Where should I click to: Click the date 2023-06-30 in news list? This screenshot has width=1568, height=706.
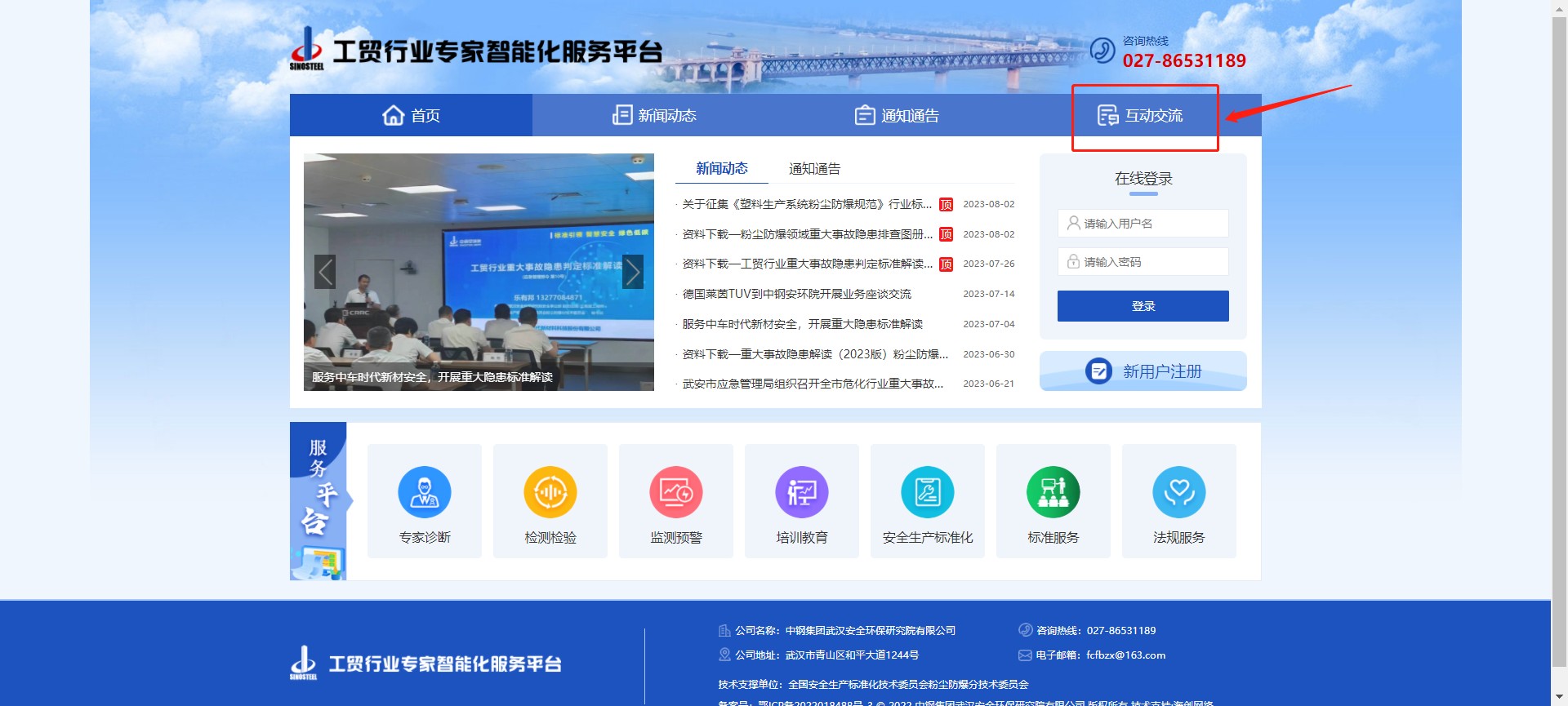(x=989, y=354)
